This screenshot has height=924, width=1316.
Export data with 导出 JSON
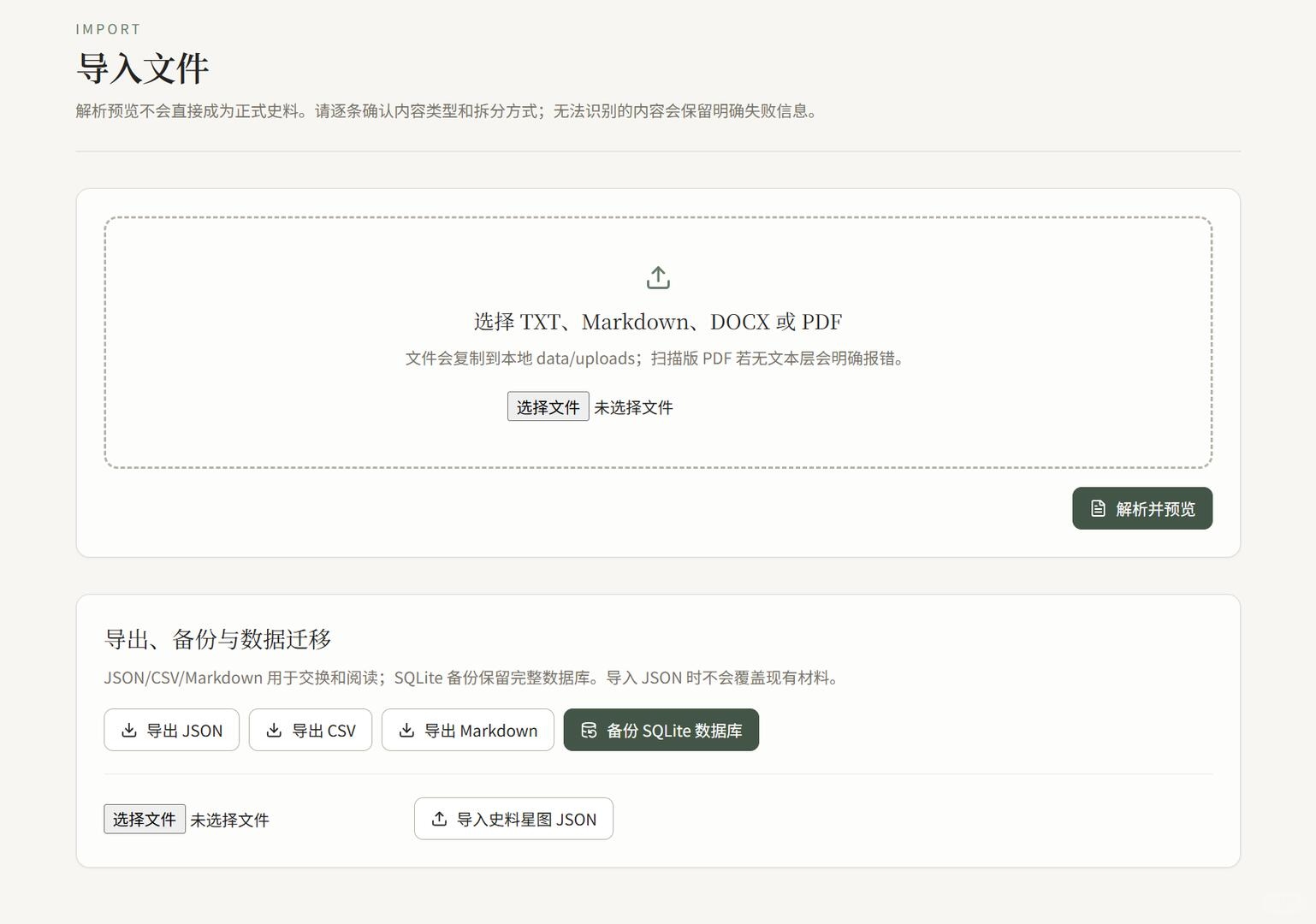tap(171, 730)
